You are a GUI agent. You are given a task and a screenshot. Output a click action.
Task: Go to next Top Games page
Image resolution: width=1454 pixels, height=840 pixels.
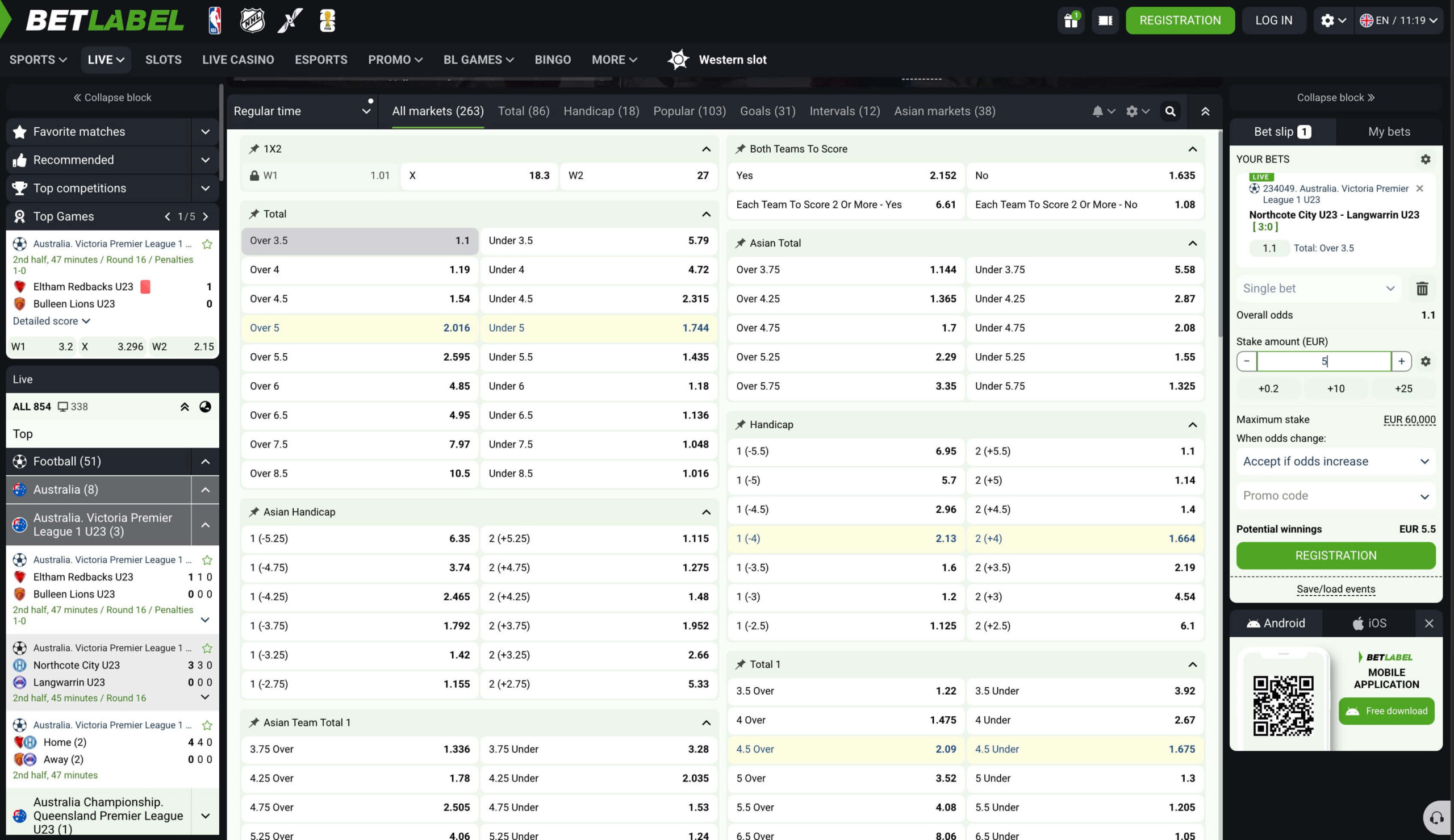click(206, 216)
